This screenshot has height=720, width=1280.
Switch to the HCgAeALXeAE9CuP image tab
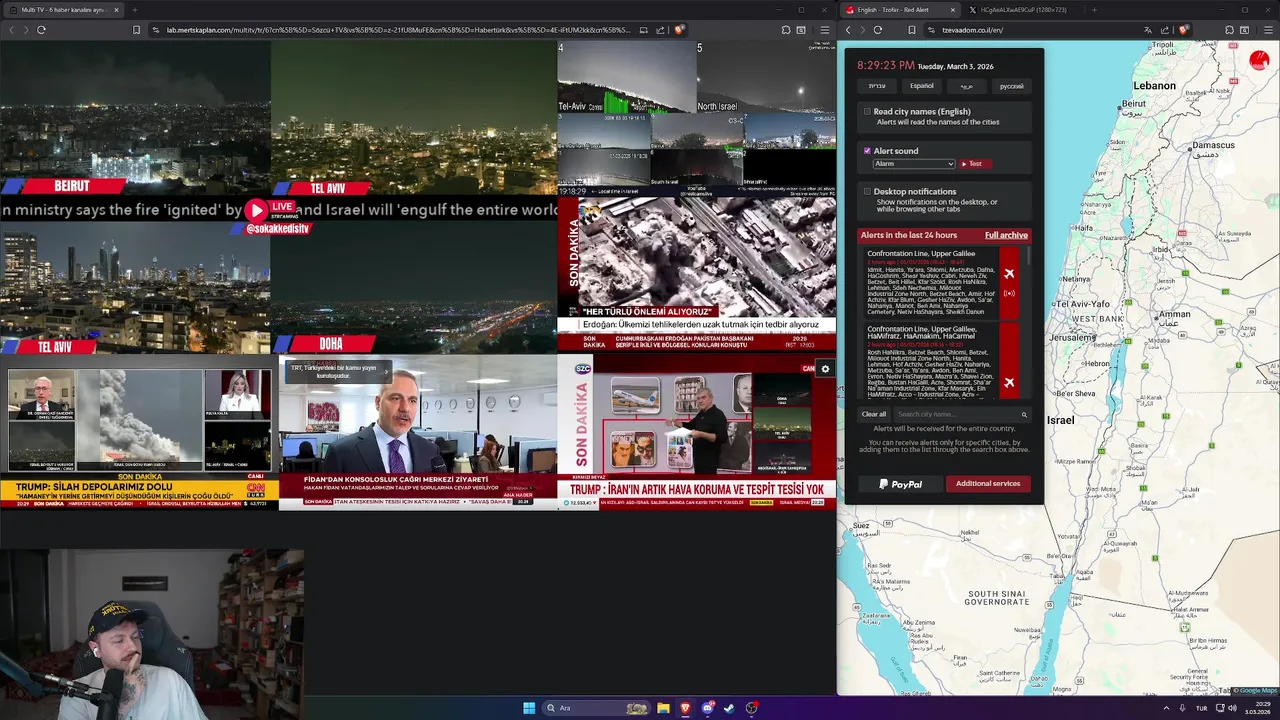pos(1022,10)
